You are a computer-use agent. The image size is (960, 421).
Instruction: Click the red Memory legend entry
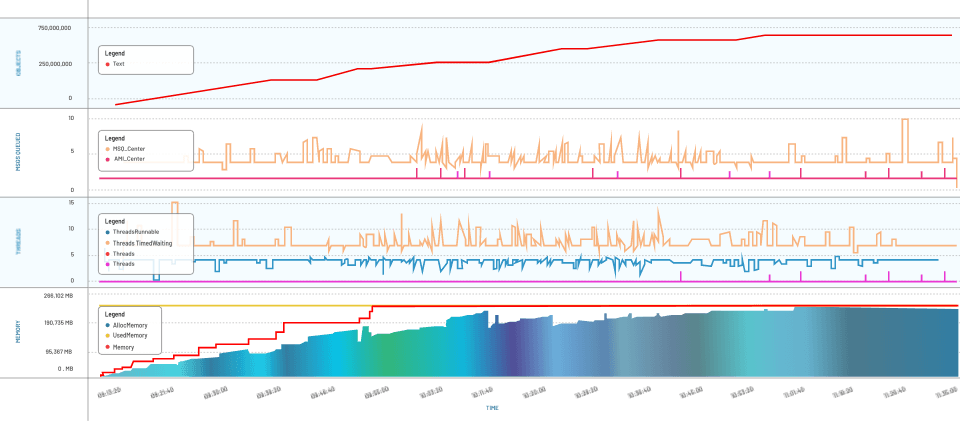click(x=119, y=347)
